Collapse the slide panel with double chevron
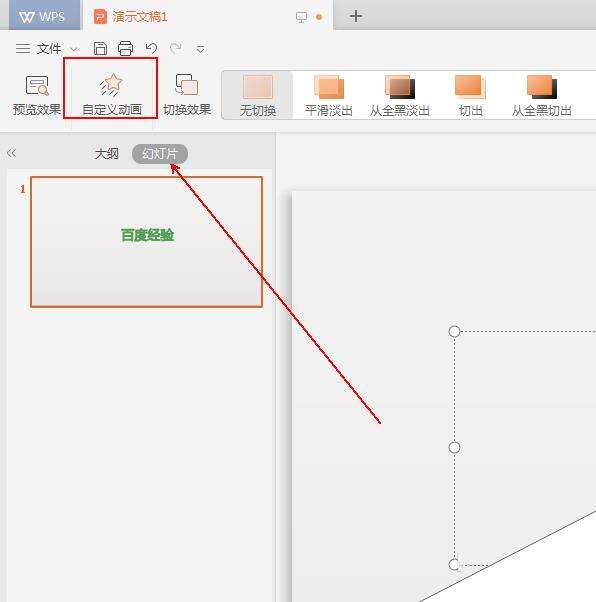596x602 pixels. click(x=12, y=153)
